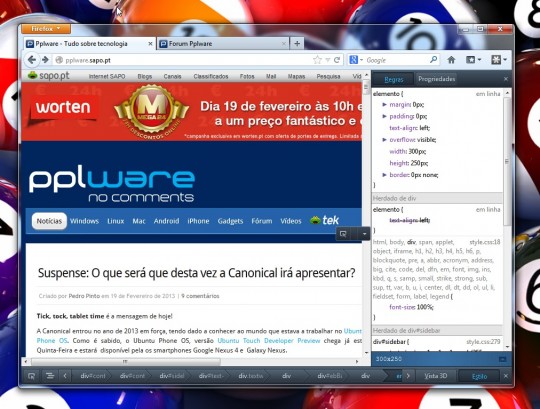Bookmark this page with the star icon
Screen dimensions: 540x409
point(317,60)
